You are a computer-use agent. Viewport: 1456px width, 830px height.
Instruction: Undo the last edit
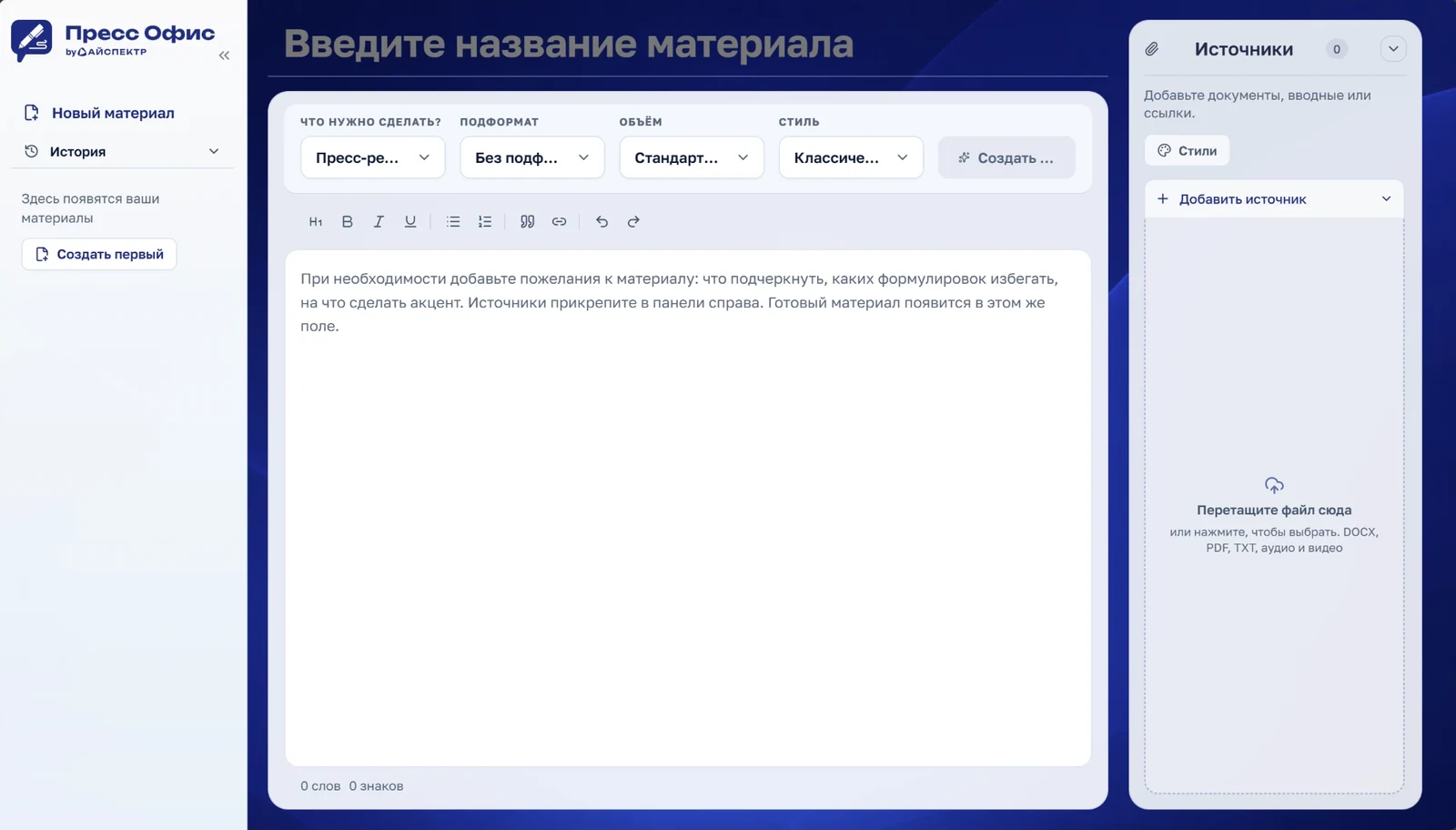pos(602,221)
